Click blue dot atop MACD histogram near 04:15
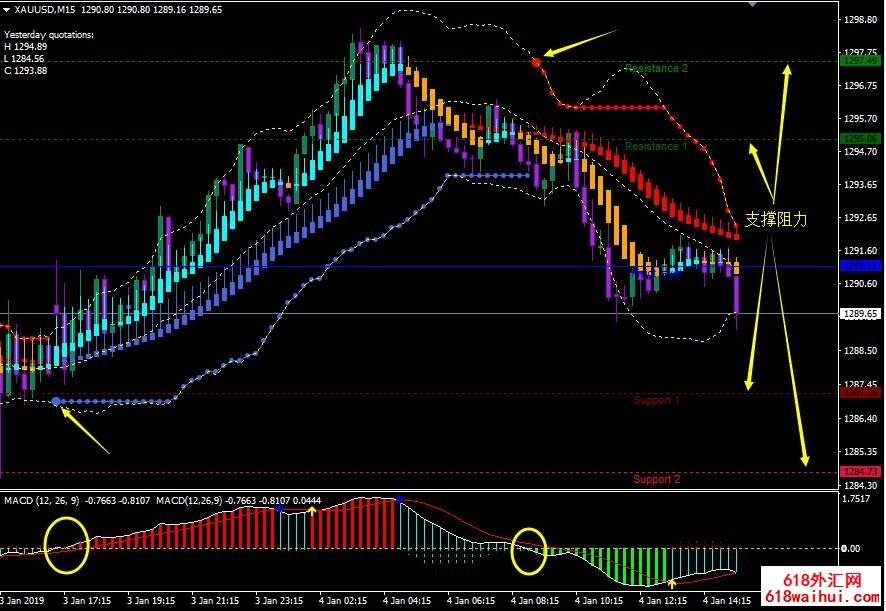 (399, 498)
